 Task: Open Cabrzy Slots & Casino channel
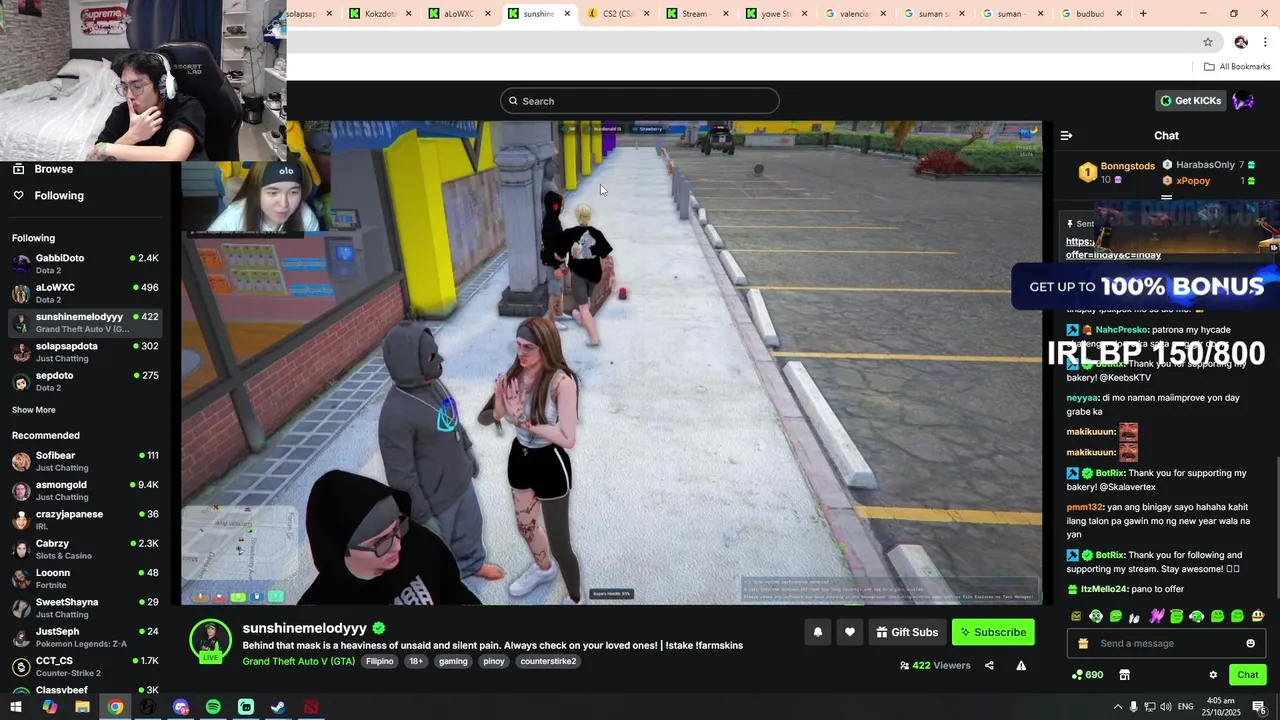(85, 549)
